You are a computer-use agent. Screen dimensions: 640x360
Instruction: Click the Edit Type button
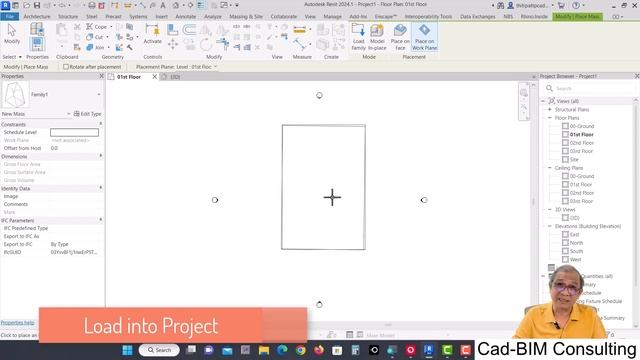click(87, 114)
